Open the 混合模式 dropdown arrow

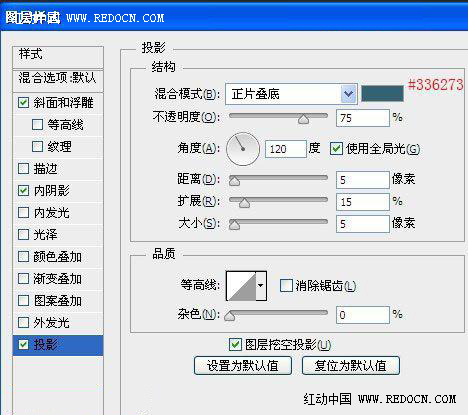[348, 94]
